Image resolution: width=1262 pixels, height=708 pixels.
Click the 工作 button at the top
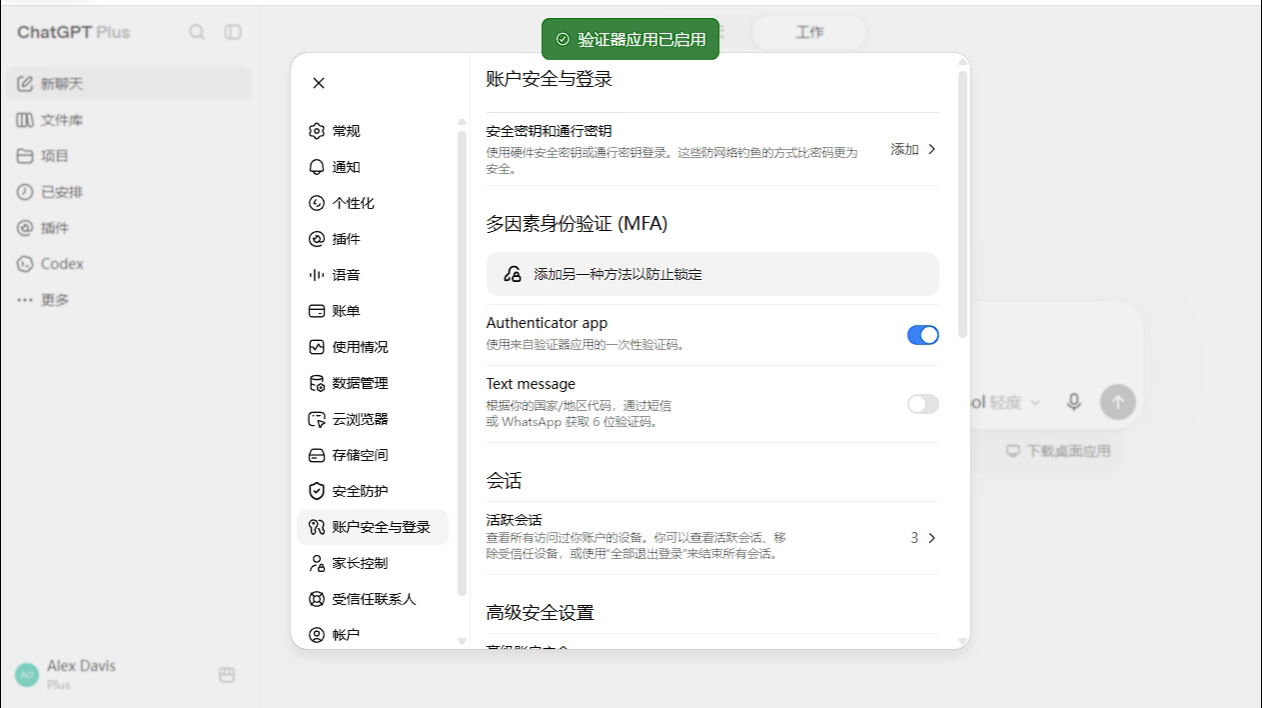(809, 32)
